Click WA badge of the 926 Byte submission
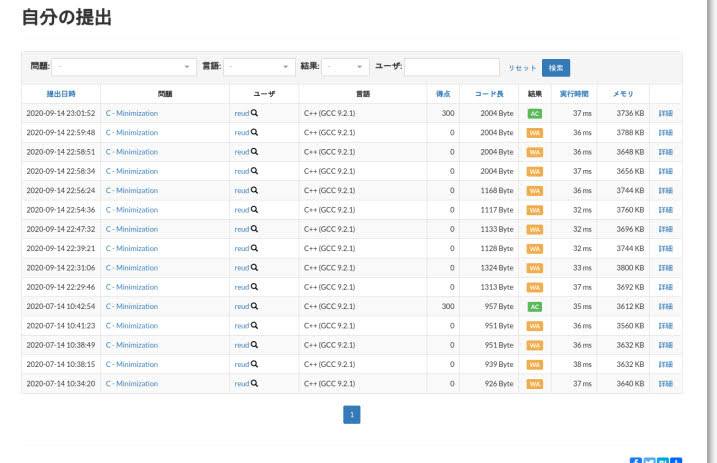The image size is (717, 463). 534,383
